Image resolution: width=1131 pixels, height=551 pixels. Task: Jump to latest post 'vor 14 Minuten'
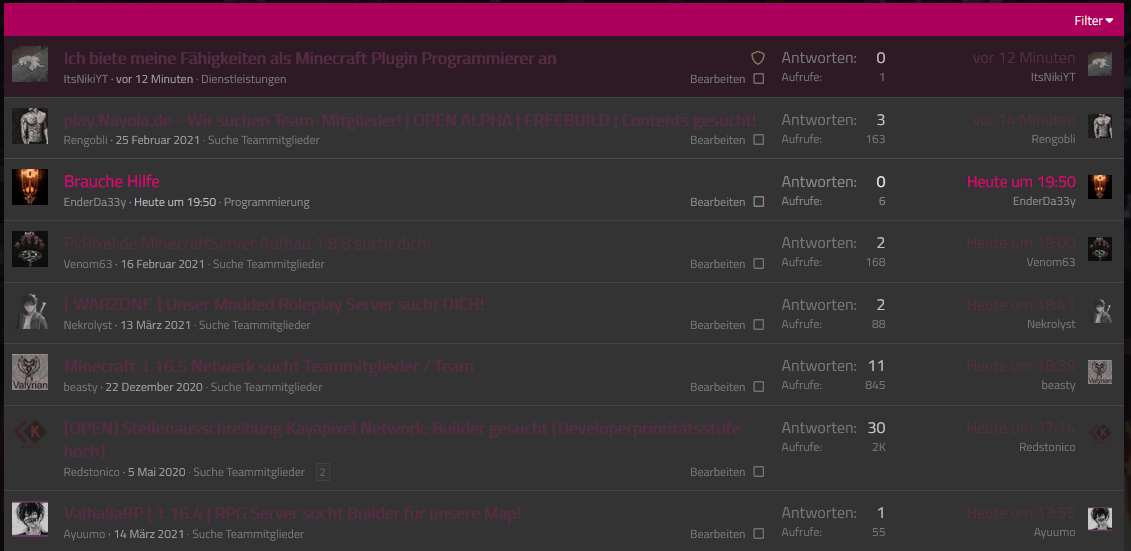coord(1024,120)
